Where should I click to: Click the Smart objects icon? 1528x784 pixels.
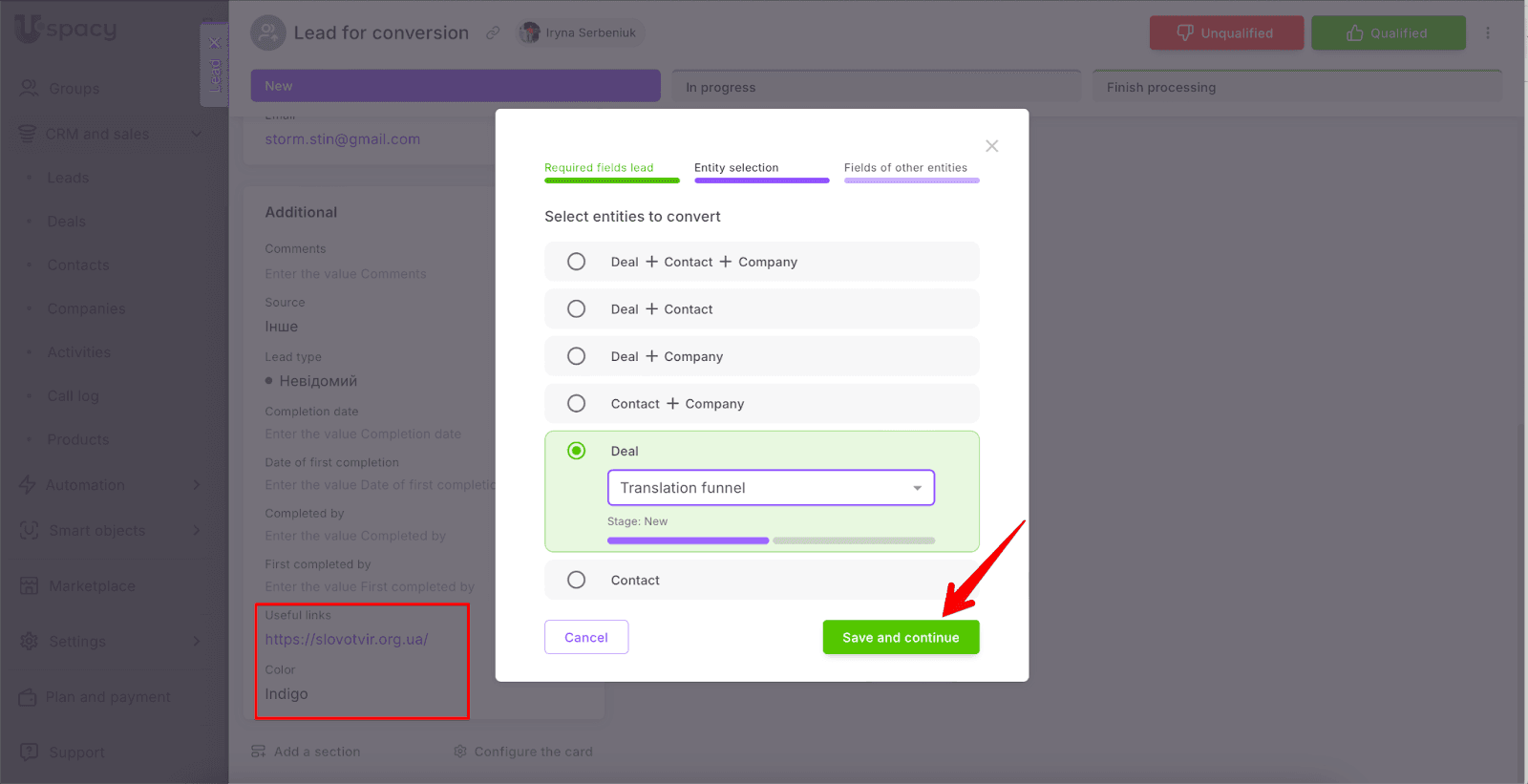30,530
